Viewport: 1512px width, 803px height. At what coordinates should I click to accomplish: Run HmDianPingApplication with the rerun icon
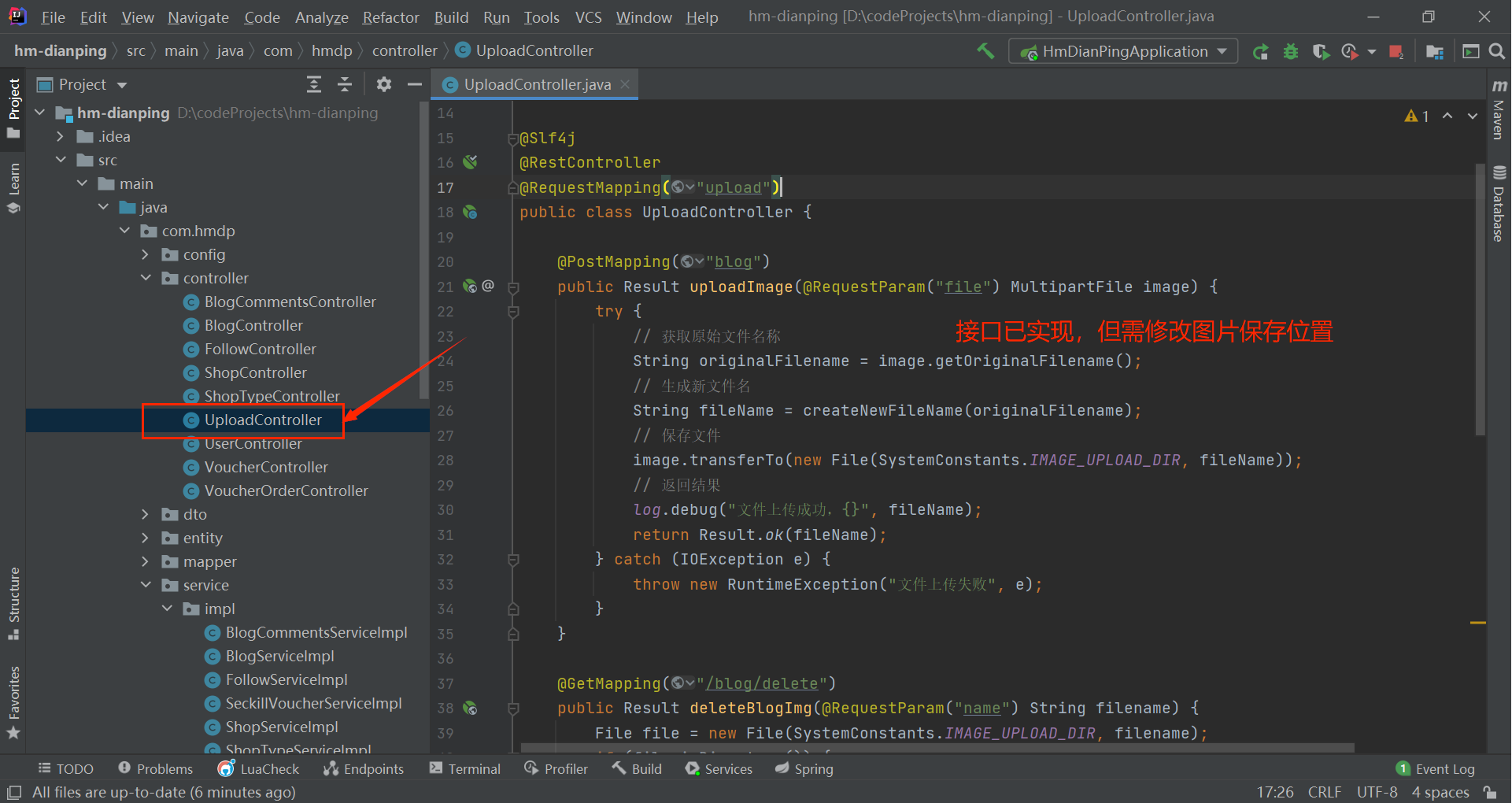click(x=1261, y=51)
